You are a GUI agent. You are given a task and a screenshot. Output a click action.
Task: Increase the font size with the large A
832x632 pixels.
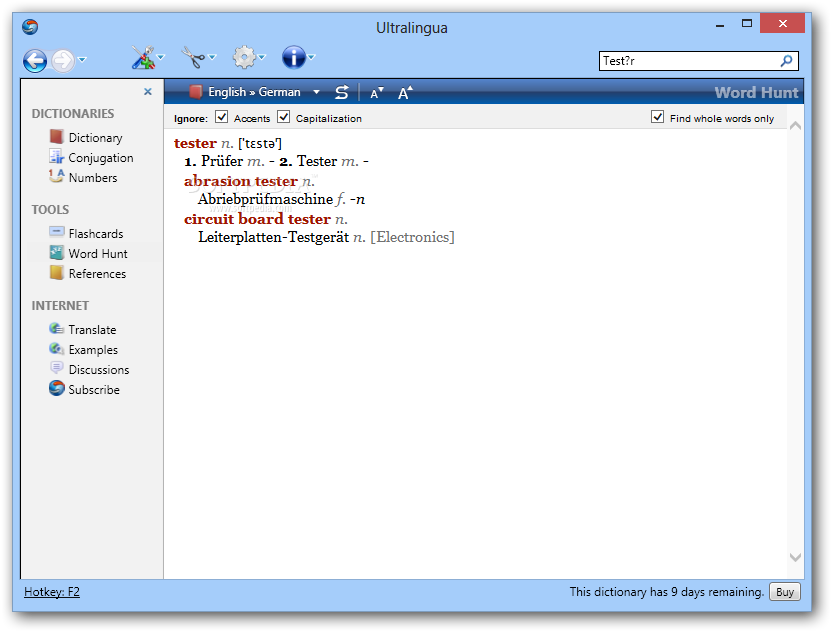[405, 93]
